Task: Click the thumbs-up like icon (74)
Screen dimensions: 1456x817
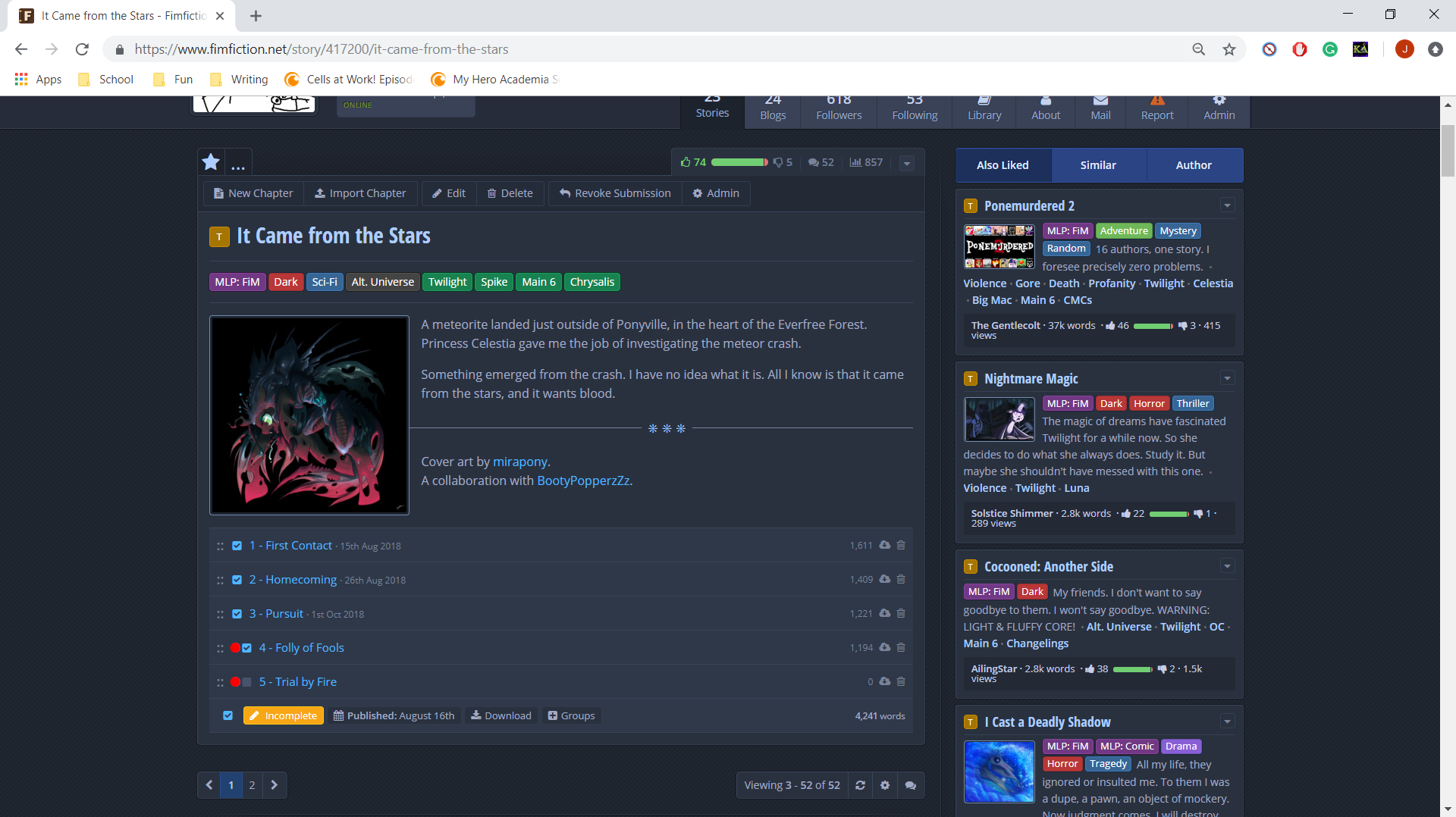Action: pos(686,162)
